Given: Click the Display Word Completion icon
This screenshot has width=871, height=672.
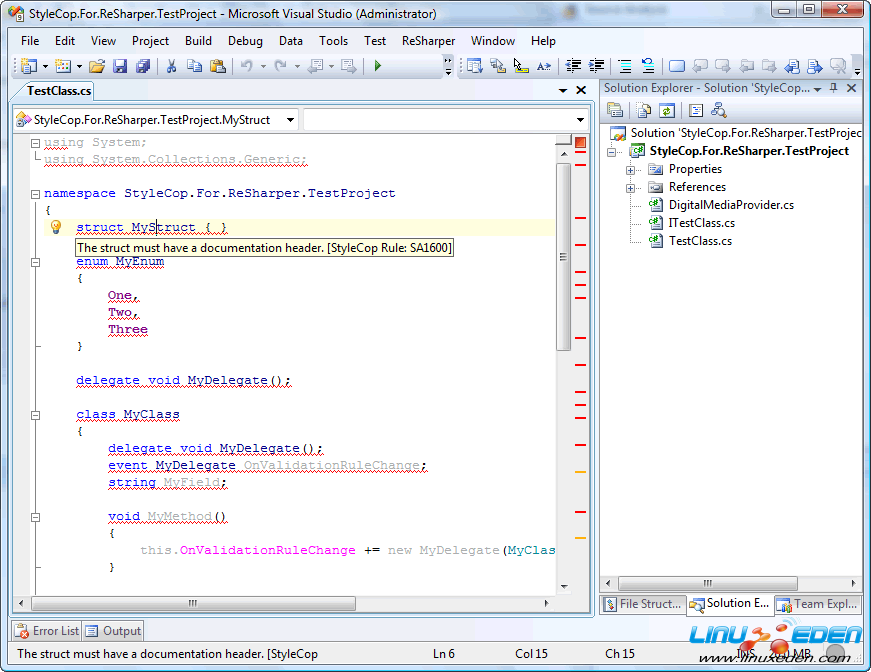Looking at the screenshot, I should (543, 66).
